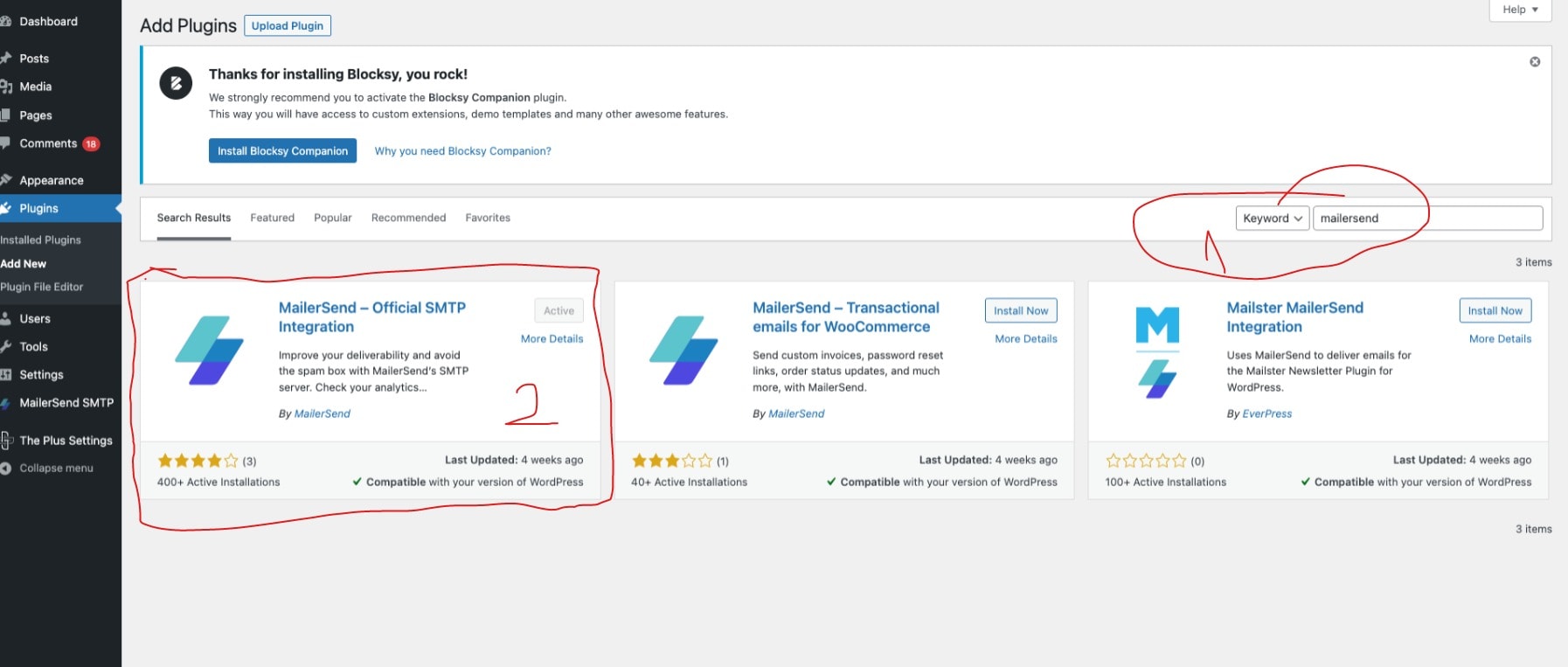
Task: Click the disabled Active button
Action: pos(559,310)
